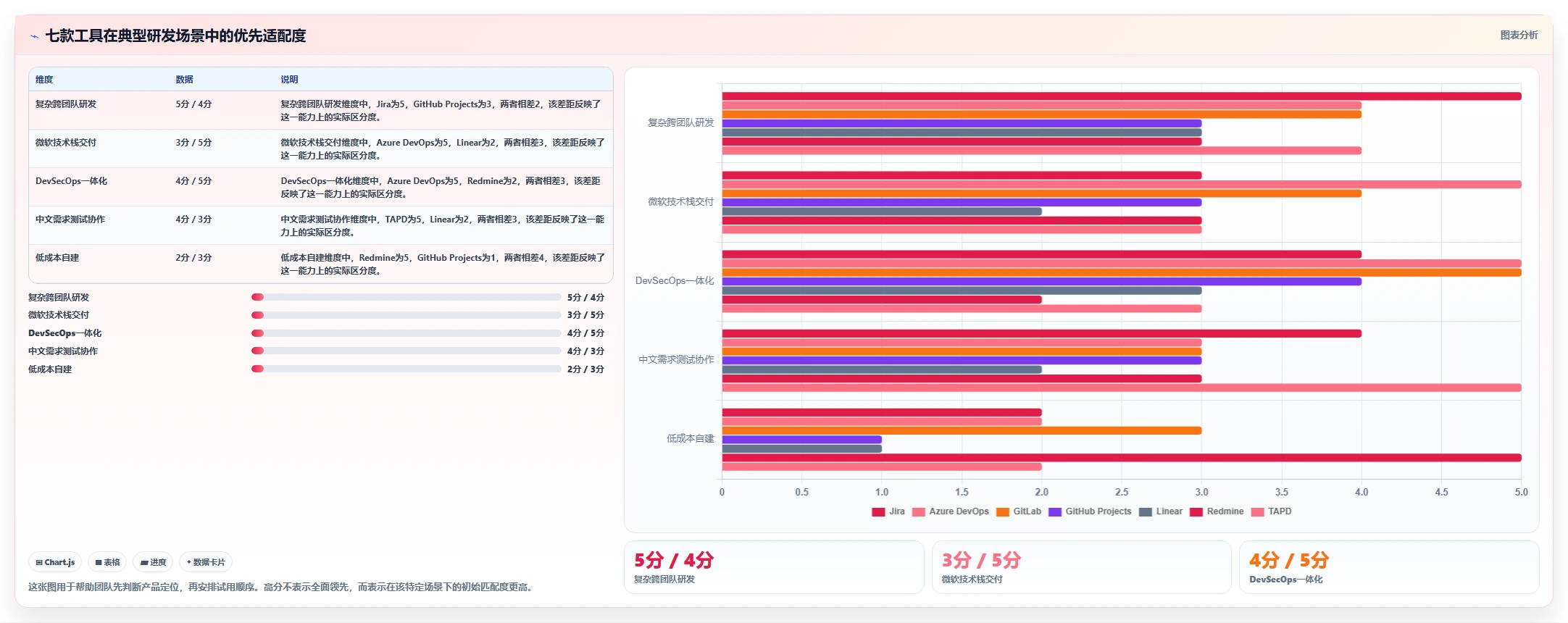
Task: Click the Chart.js tag button
Action: coord(55,562)
